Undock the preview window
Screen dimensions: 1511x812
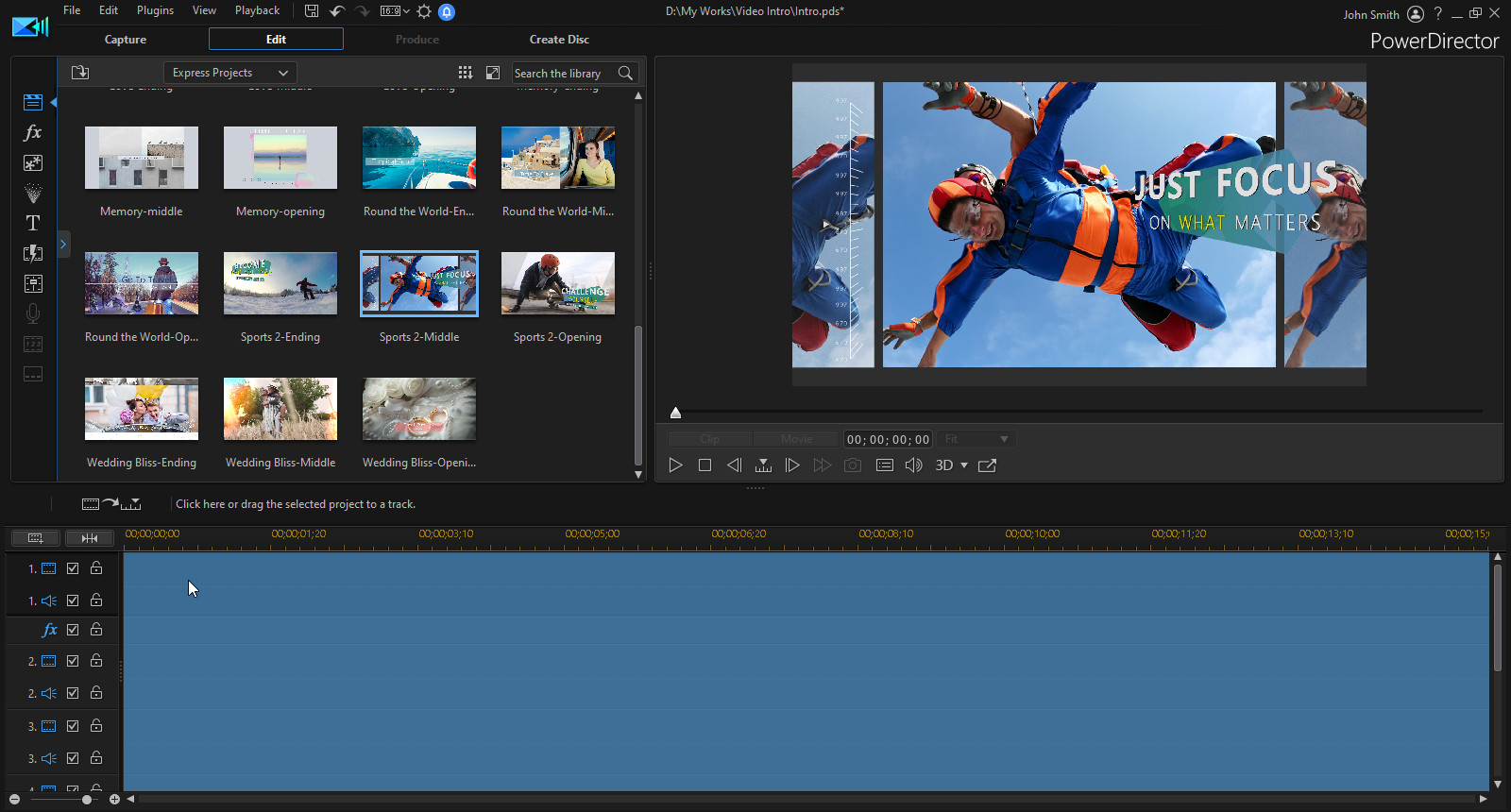click(x=987, y=465)
